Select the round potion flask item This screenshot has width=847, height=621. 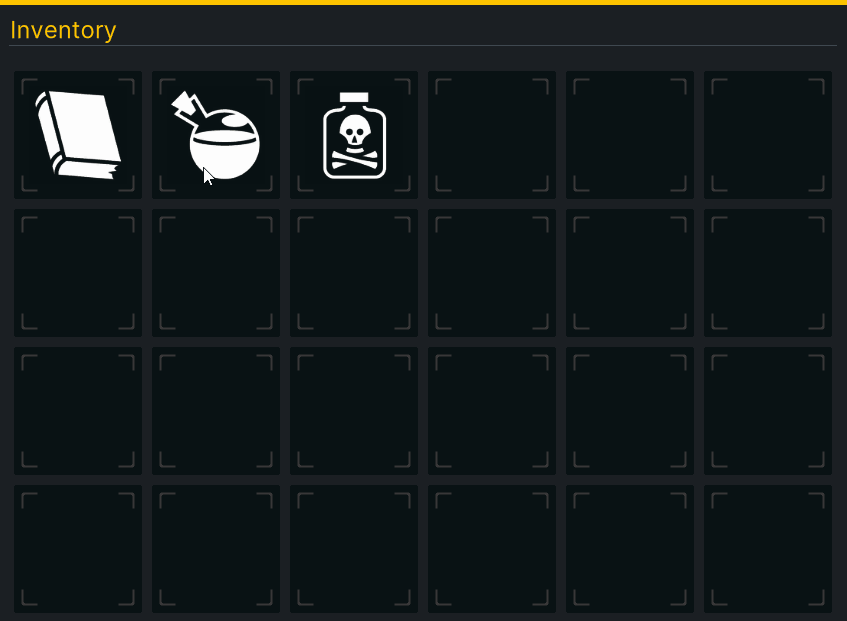[216, 135]
